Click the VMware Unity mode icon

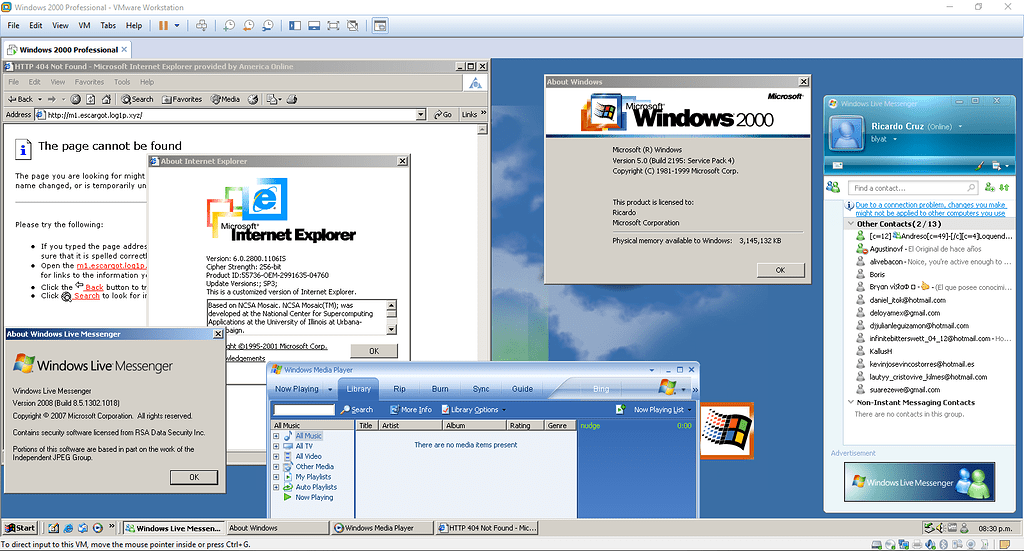tap(353, 25)
